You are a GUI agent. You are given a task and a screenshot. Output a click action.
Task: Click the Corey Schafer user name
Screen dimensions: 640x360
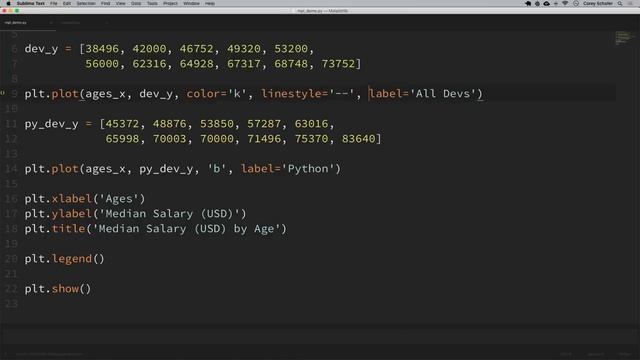click(x=598, y=3)
